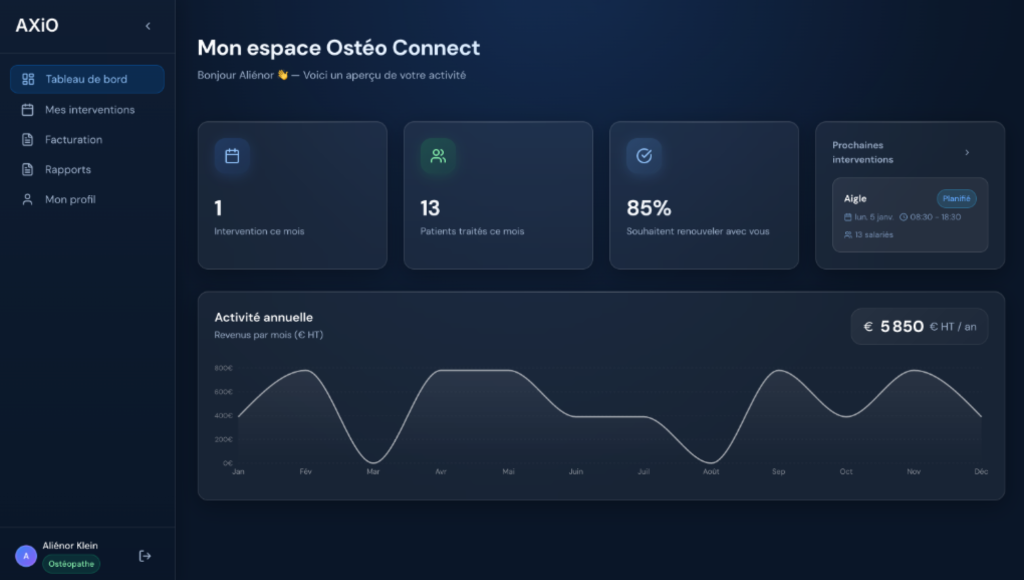Image resolution: width=1024 pixels, height=580 pixels.
Task: Click the Prochaines interventions heading
Action: [863, 152]
